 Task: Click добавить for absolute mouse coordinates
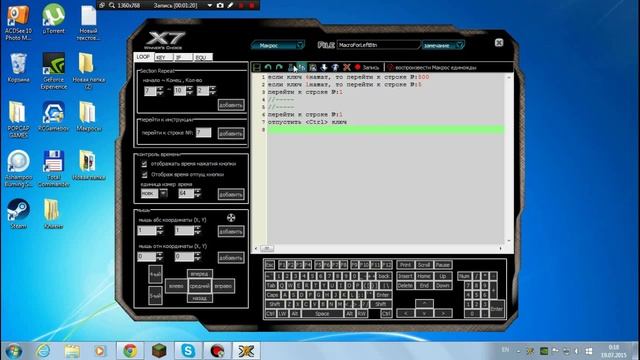pyautogui.click(x=231, y=231)
